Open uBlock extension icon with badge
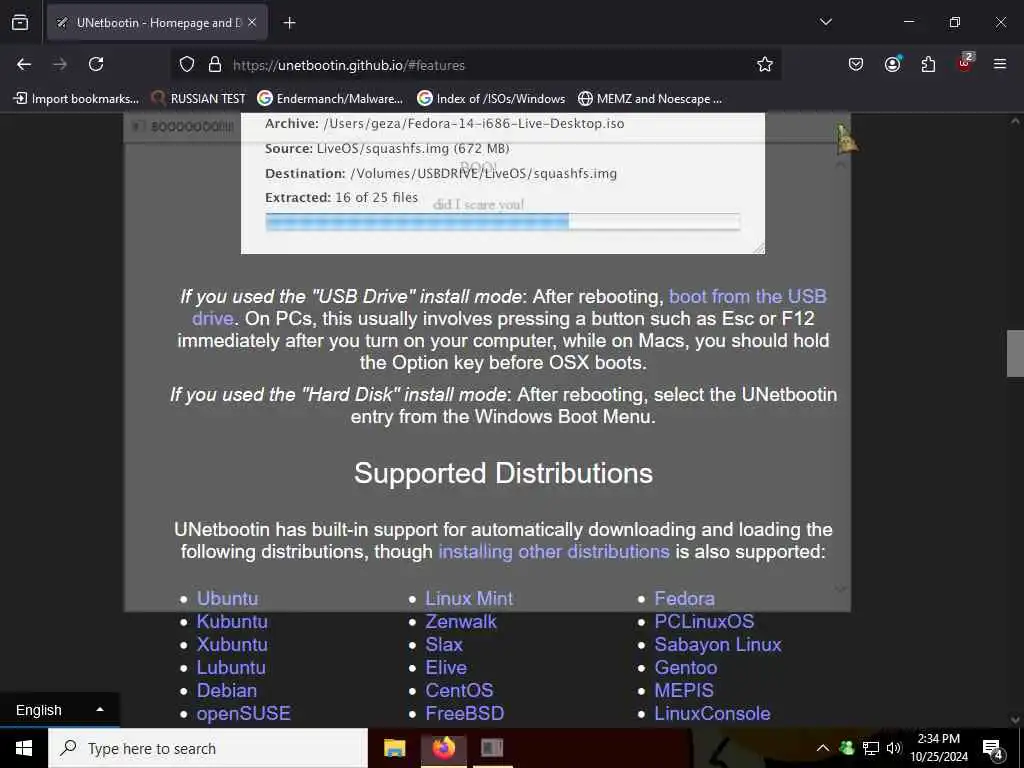 tap(965, 63)
